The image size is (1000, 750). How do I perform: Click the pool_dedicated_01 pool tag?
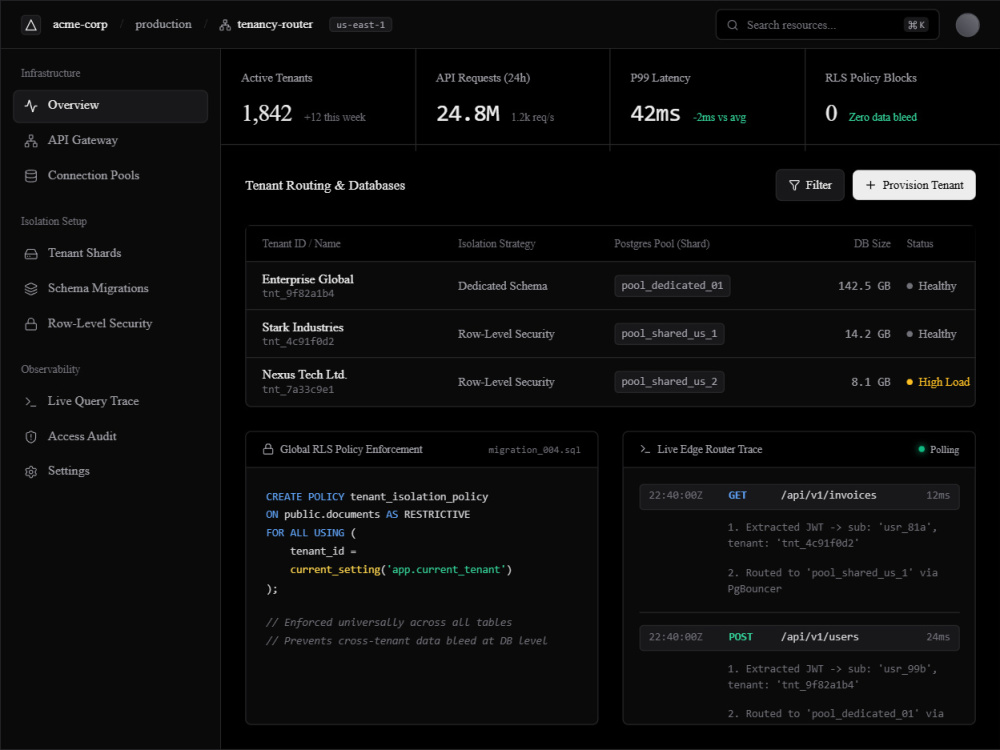point(672,286)
